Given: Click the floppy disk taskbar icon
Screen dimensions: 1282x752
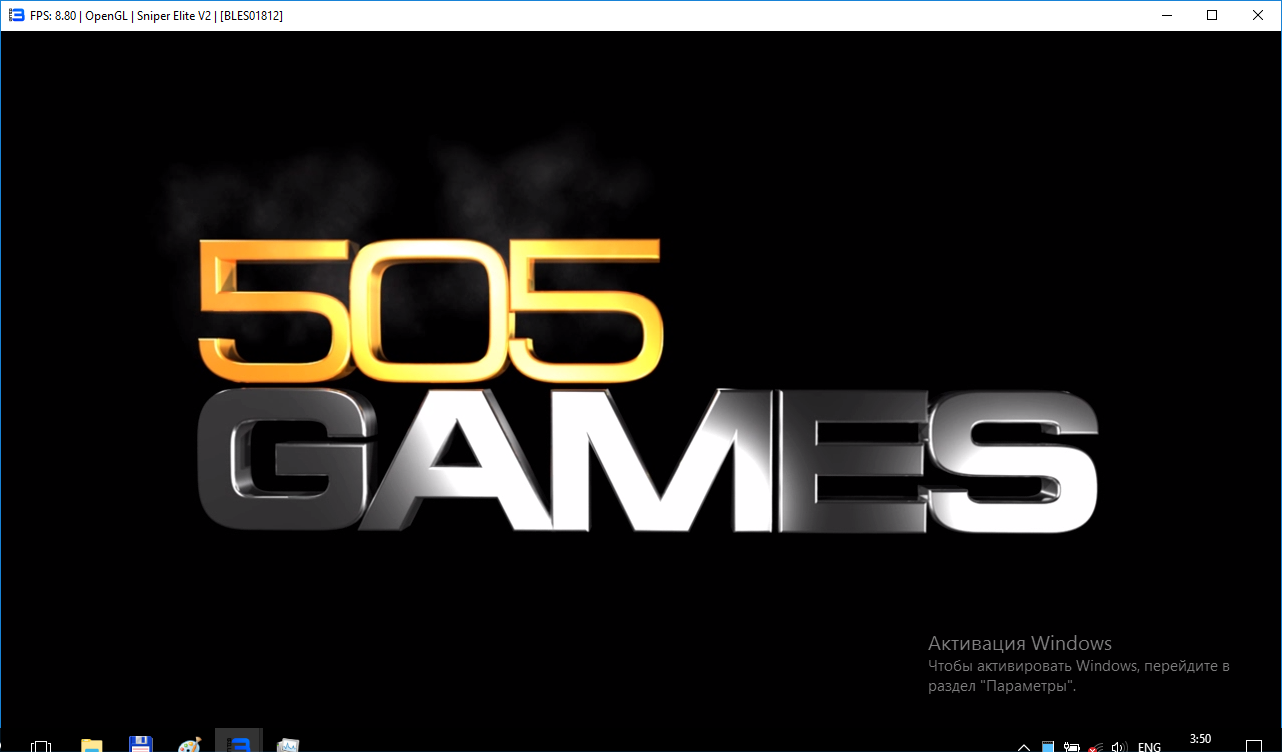Looking at the screenshot, I should tap(140, 745).
